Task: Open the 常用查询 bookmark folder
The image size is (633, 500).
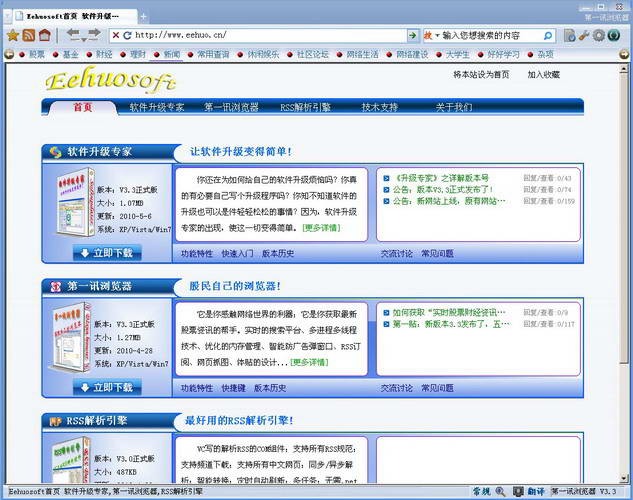Action: coord(209,54)
